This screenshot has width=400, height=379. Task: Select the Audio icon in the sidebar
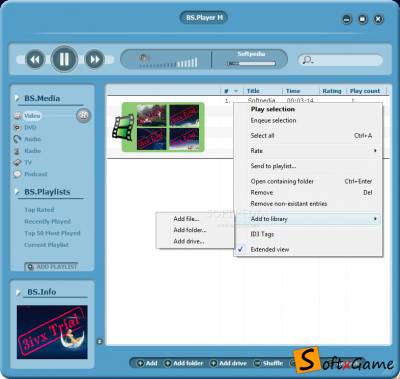pyautogui.click(x=17, y=139)
